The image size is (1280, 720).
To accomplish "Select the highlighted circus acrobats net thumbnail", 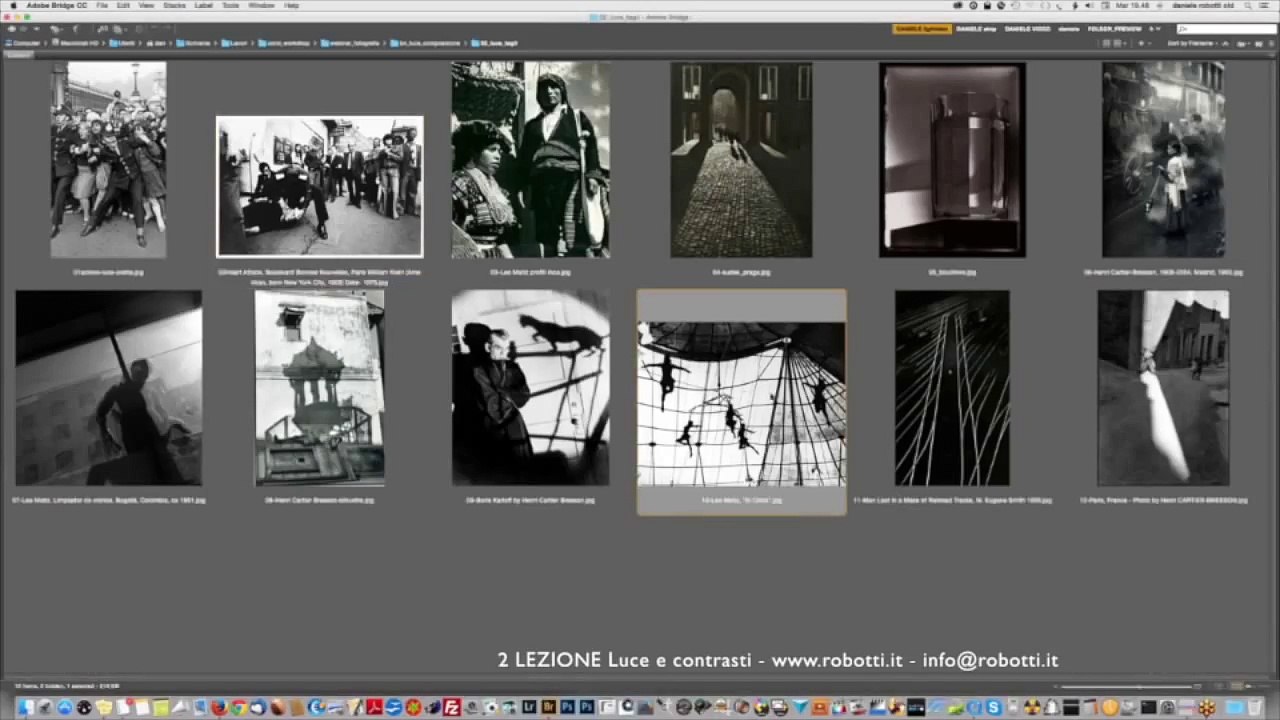I will [x=741, y=404].
